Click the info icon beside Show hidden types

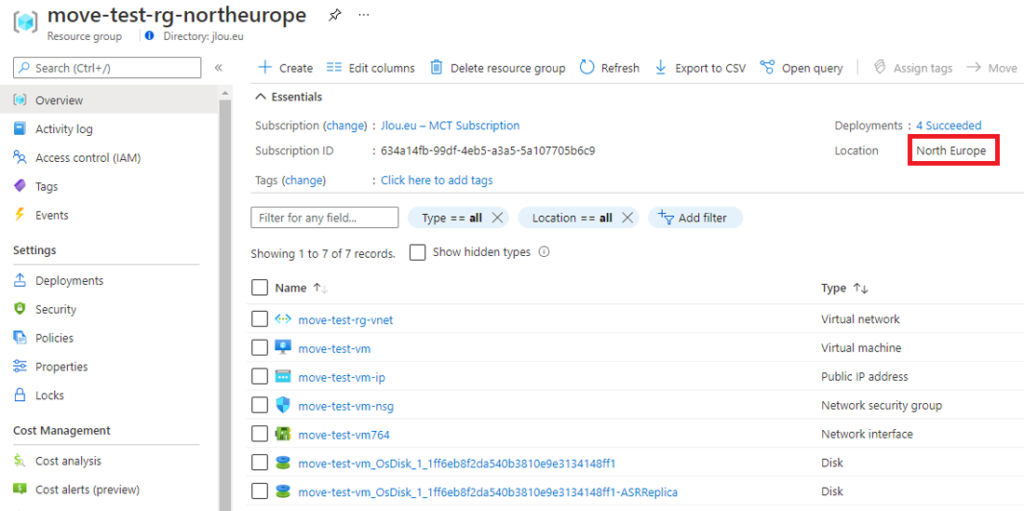(543, 252)
